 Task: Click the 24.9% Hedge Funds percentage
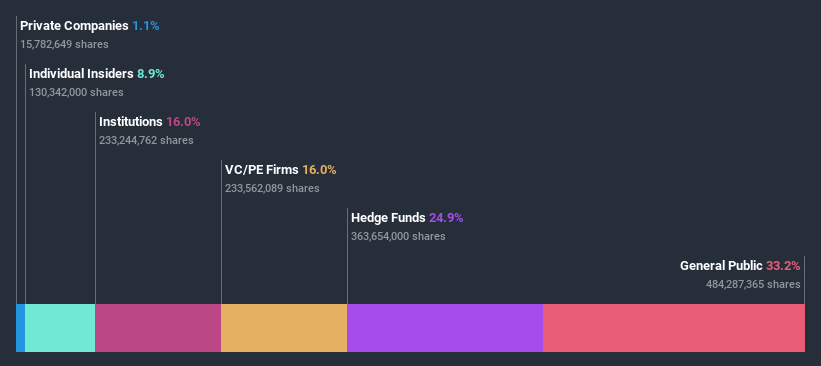pyautogui.click(x=446, y=218)
